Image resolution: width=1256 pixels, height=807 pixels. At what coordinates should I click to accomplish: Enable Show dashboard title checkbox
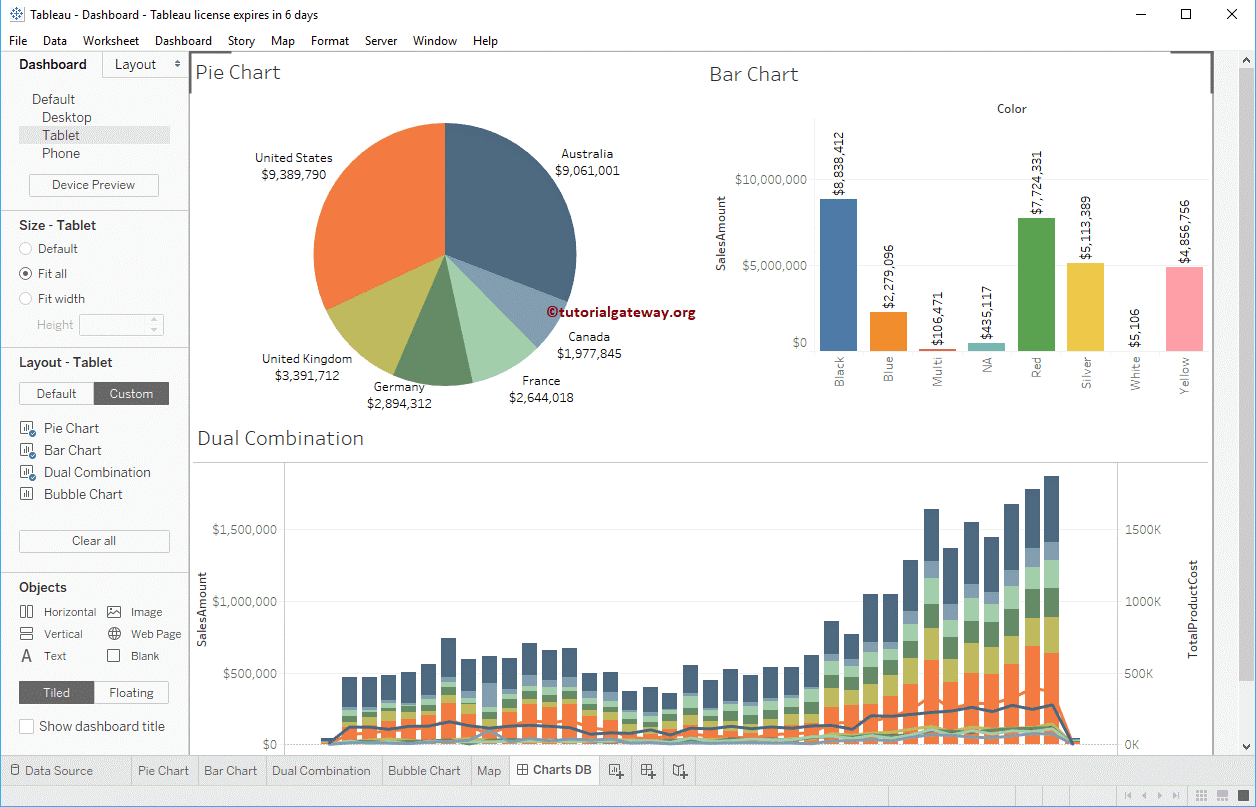[27, 727]
